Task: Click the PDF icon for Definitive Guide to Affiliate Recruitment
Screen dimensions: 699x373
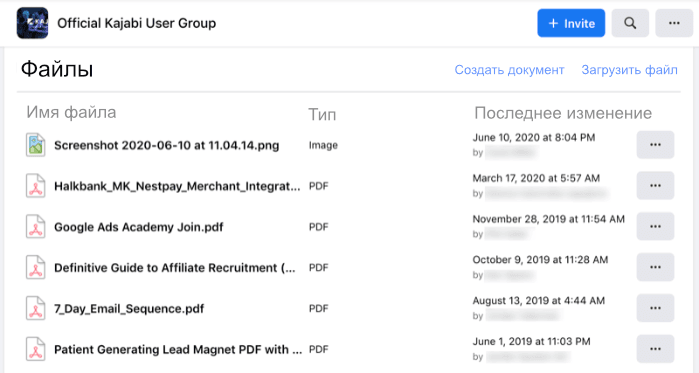Action: click(x=36, y=267)
